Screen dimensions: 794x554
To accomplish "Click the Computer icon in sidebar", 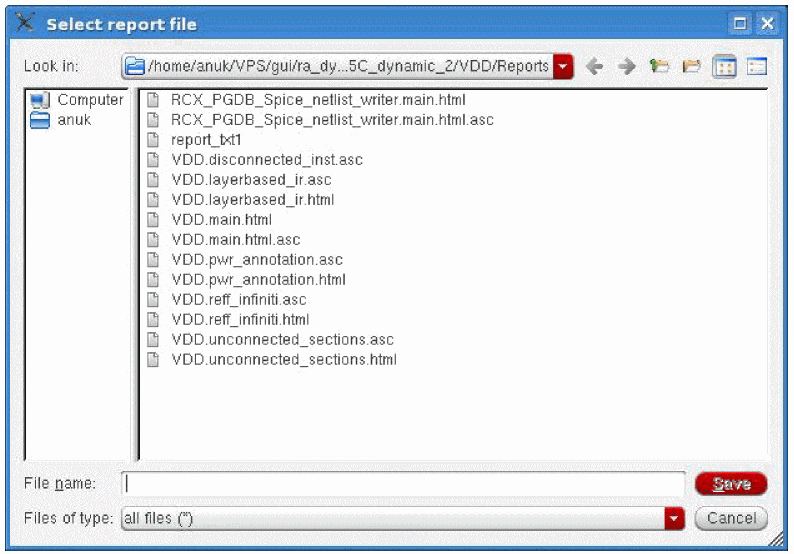I will [x=40, y=100].
